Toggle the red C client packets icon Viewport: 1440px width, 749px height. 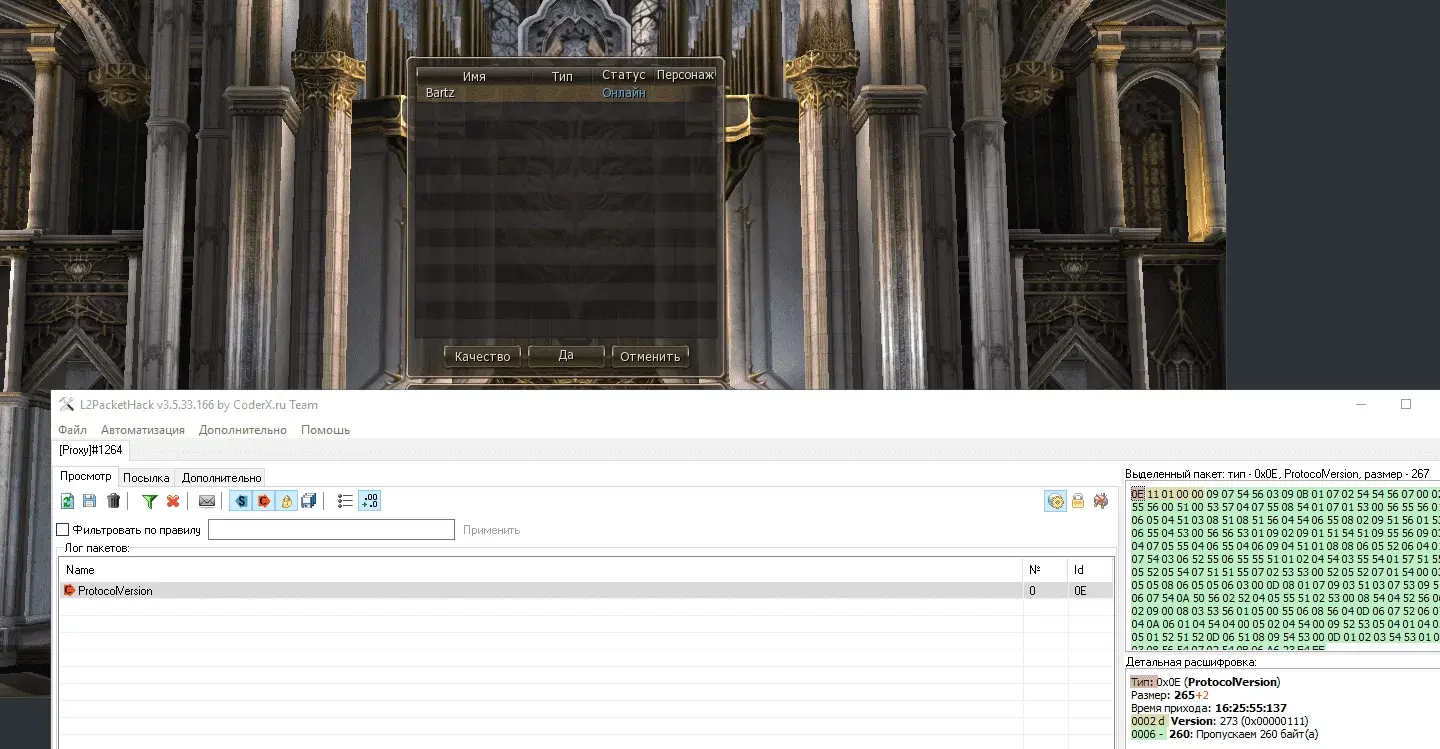[x=264, y=501]
